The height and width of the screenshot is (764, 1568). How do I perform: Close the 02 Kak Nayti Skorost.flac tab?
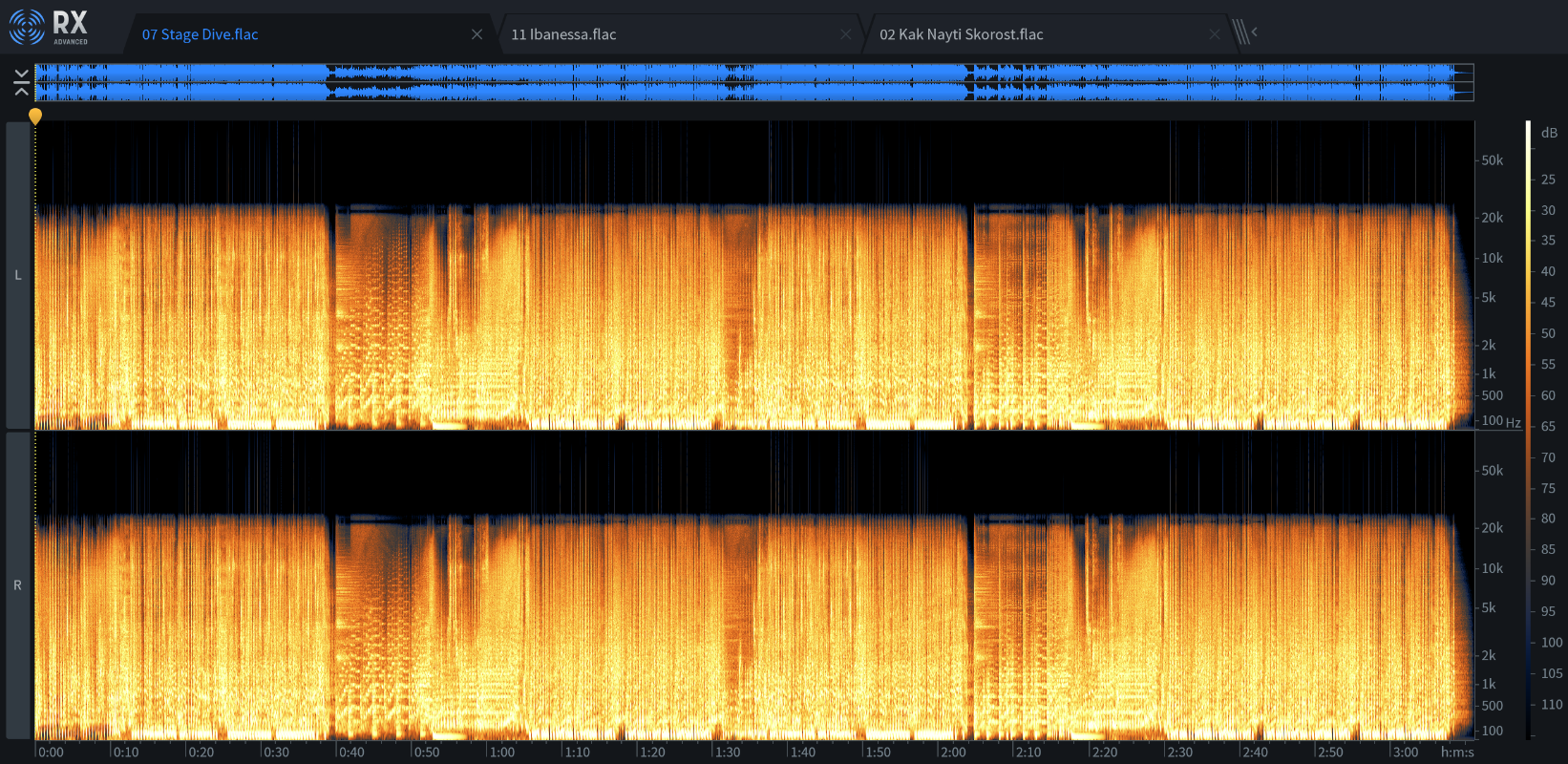[1214, 34]
